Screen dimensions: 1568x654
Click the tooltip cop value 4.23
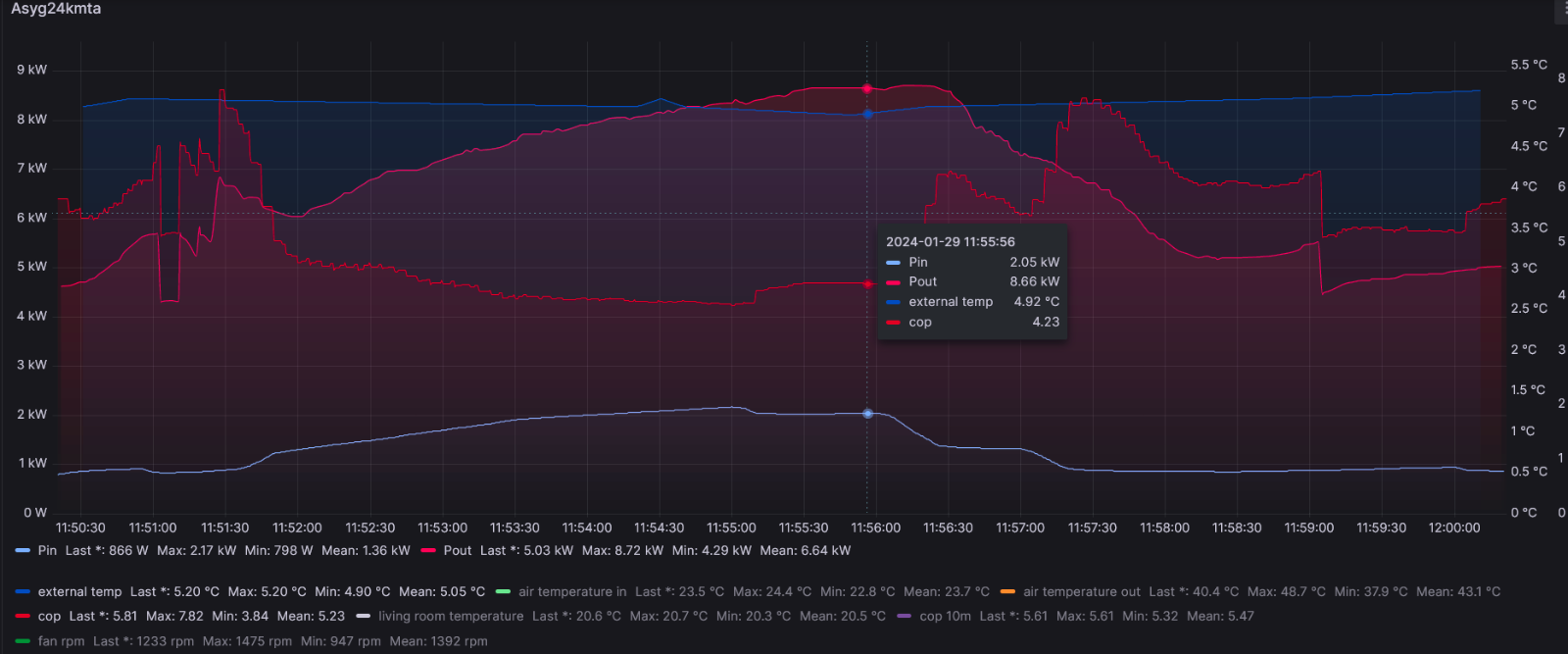(x=1046, y=323)
